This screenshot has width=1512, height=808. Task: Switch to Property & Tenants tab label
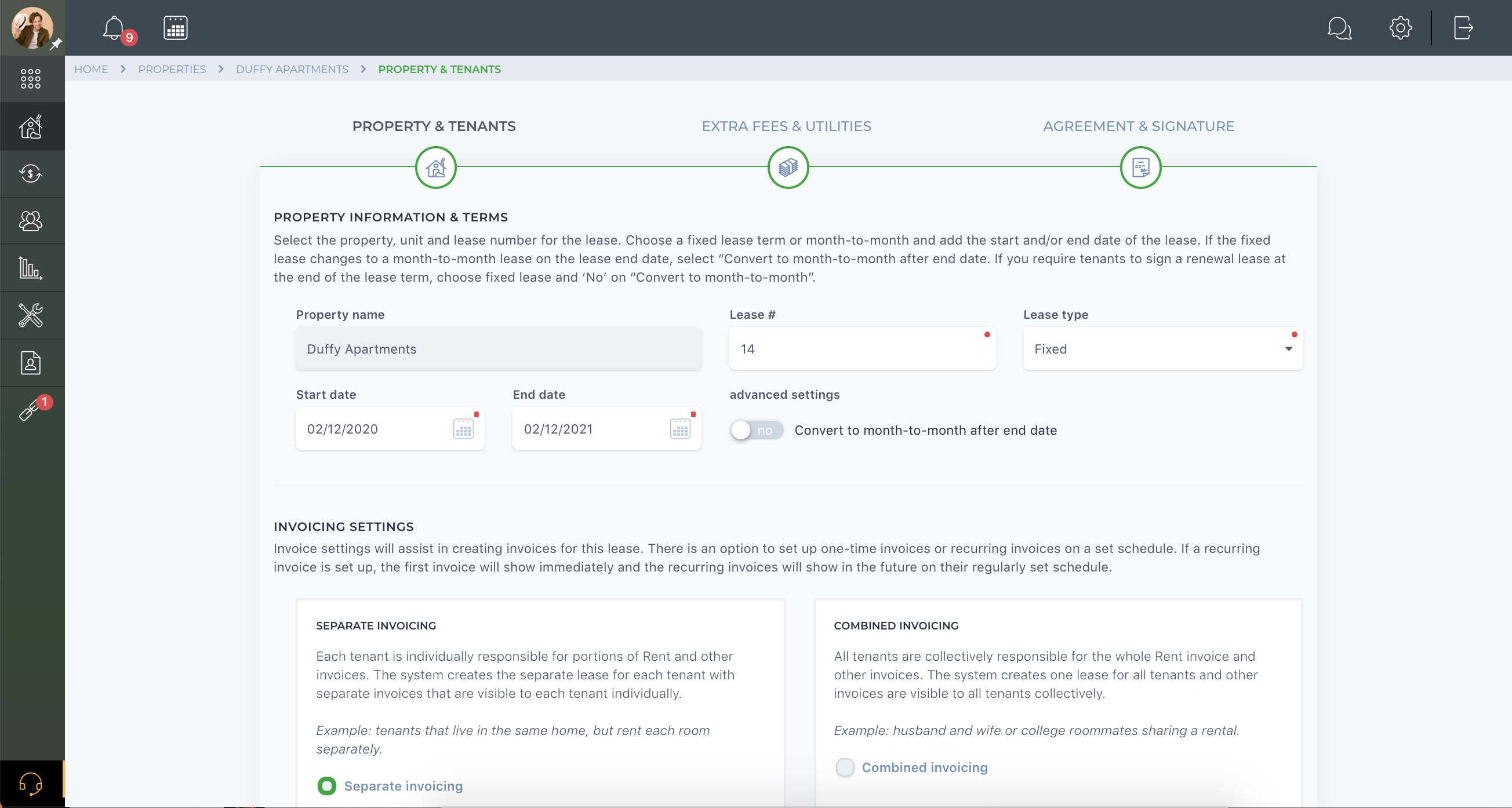click(x=434, y=126)
